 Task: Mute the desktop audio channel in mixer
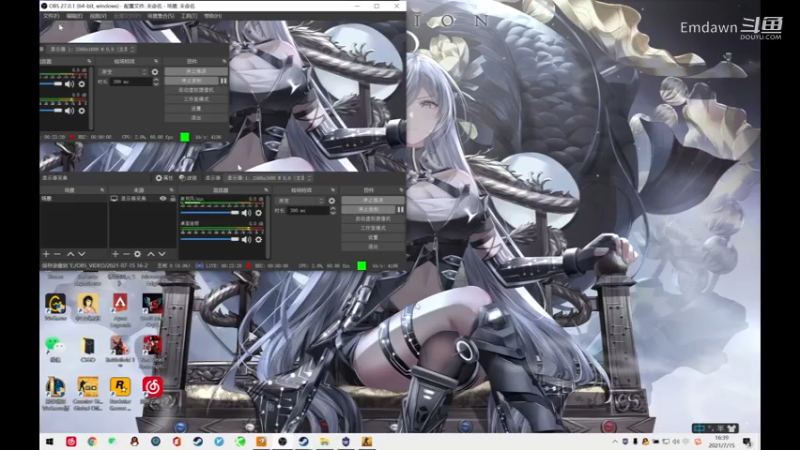[246, 239]
